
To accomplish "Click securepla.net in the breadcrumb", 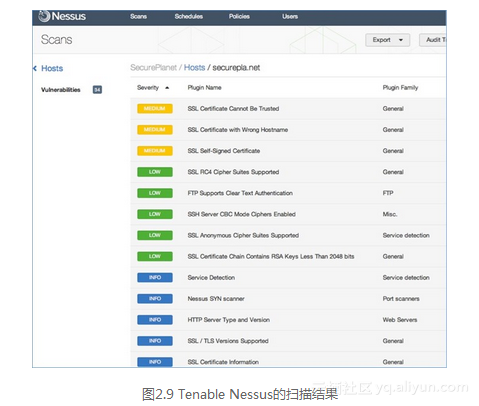I will coord(236,68).
